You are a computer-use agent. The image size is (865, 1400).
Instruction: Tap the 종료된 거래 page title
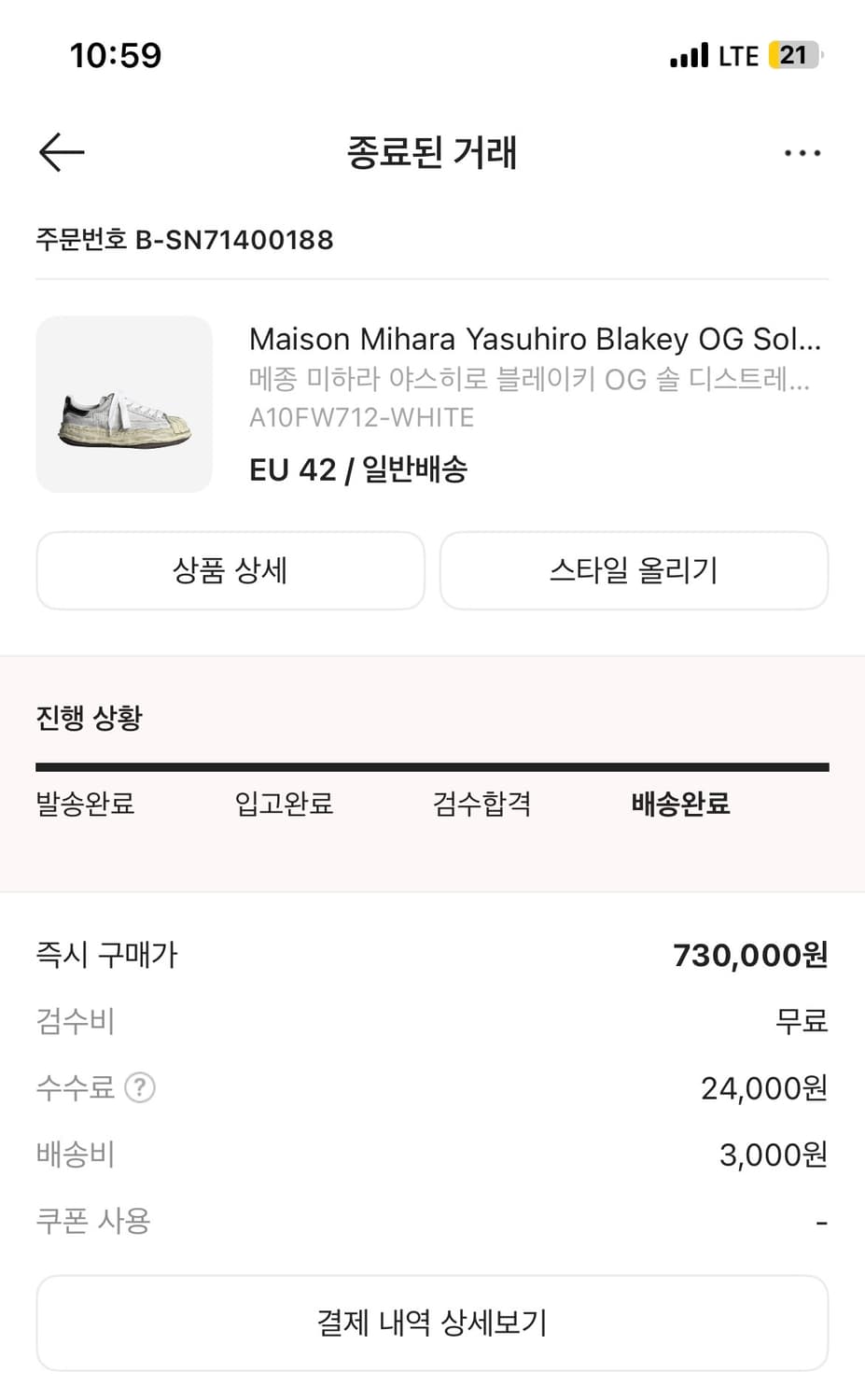(x=432, y=152)
